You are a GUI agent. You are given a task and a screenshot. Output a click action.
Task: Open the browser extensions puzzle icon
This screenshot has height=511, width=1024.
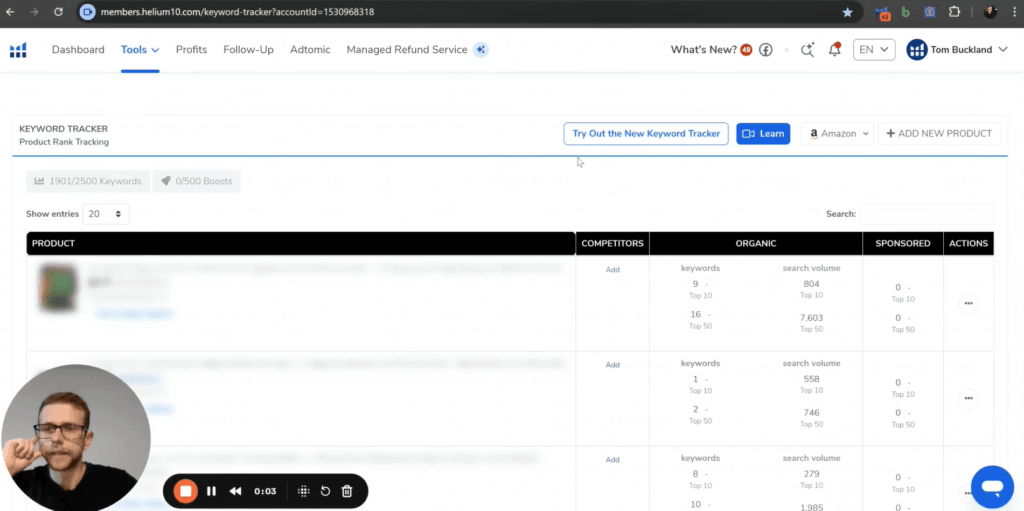[954, 12]
